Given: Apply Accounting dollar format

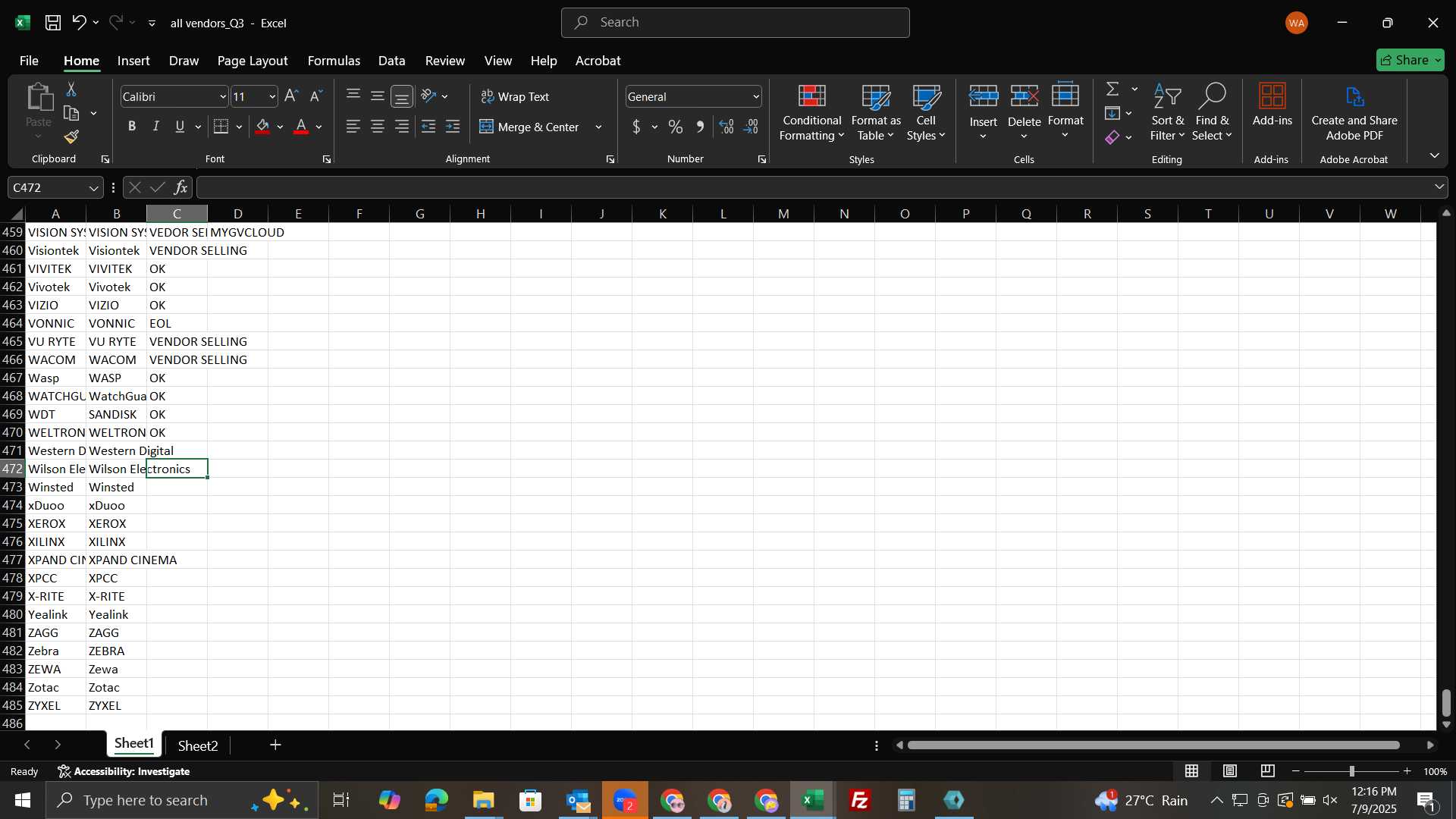Looking at the screenshot, I should 636,127.
